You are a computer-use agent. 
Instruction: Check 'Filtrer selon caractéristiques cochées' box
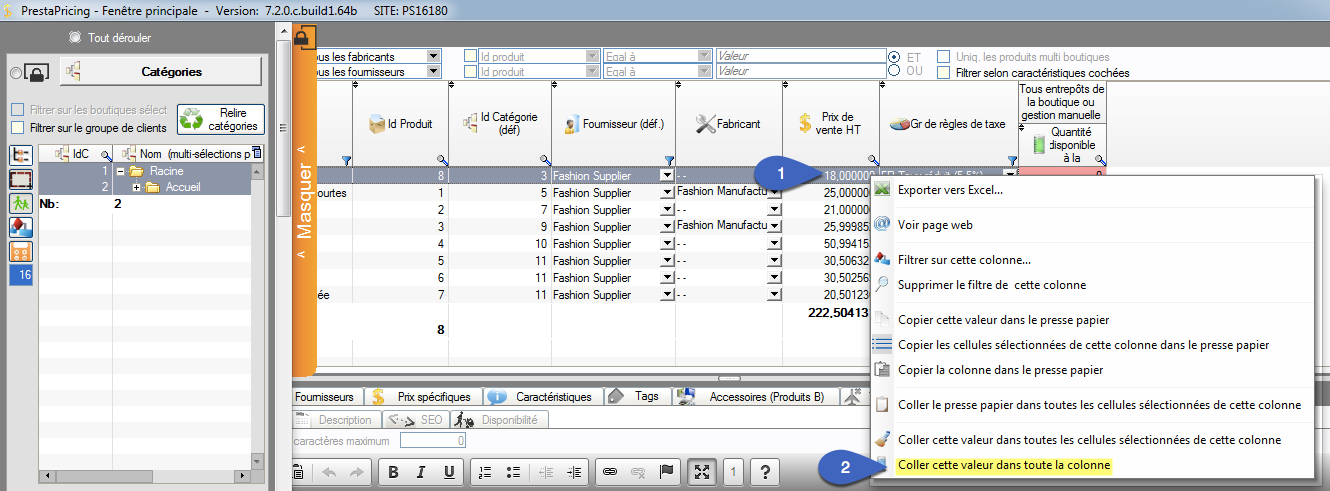pyautogui.click(x=943, y=73)
